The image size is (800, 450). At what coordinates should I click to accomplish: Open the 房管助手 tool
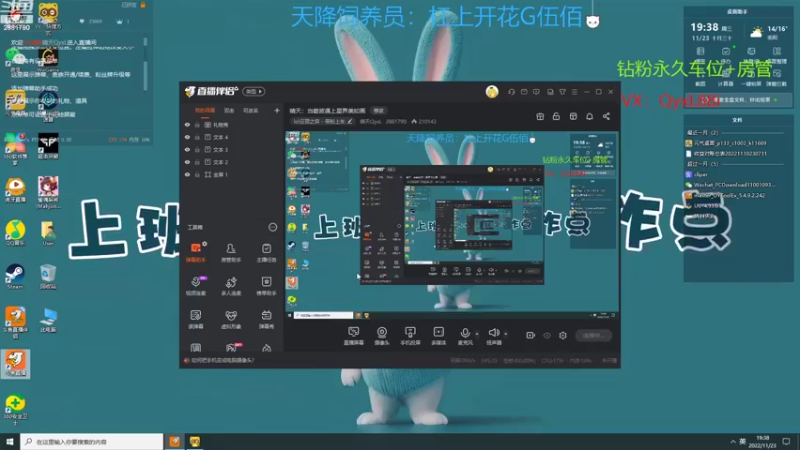(x=231, y=253)
